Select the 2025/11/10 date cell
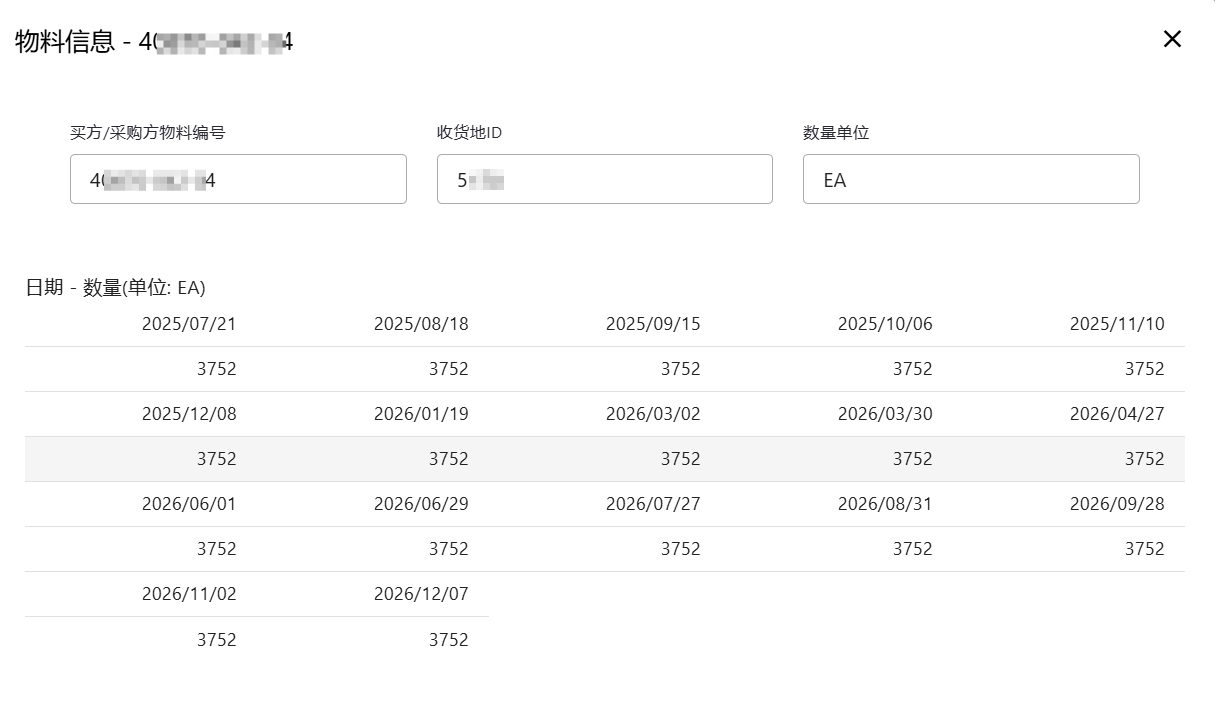Viewport: 1215px width, 715px height. (1117, 324)
